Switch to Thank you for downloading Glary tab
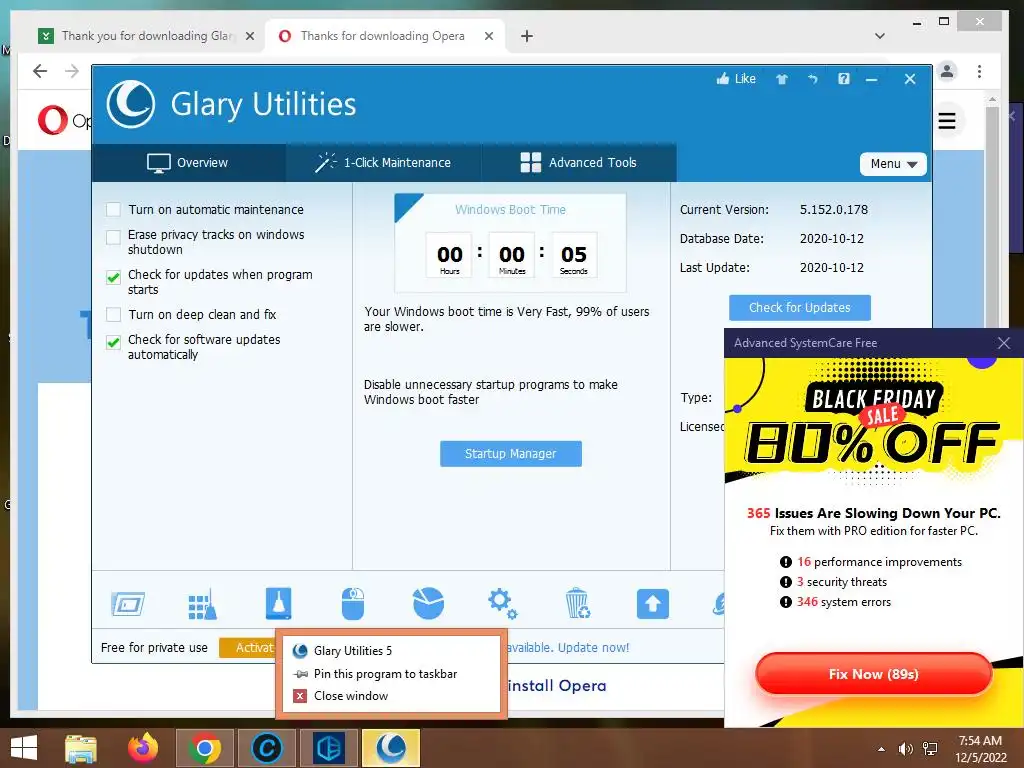Viewport: 1024px width, 768px height. [146, 36]
